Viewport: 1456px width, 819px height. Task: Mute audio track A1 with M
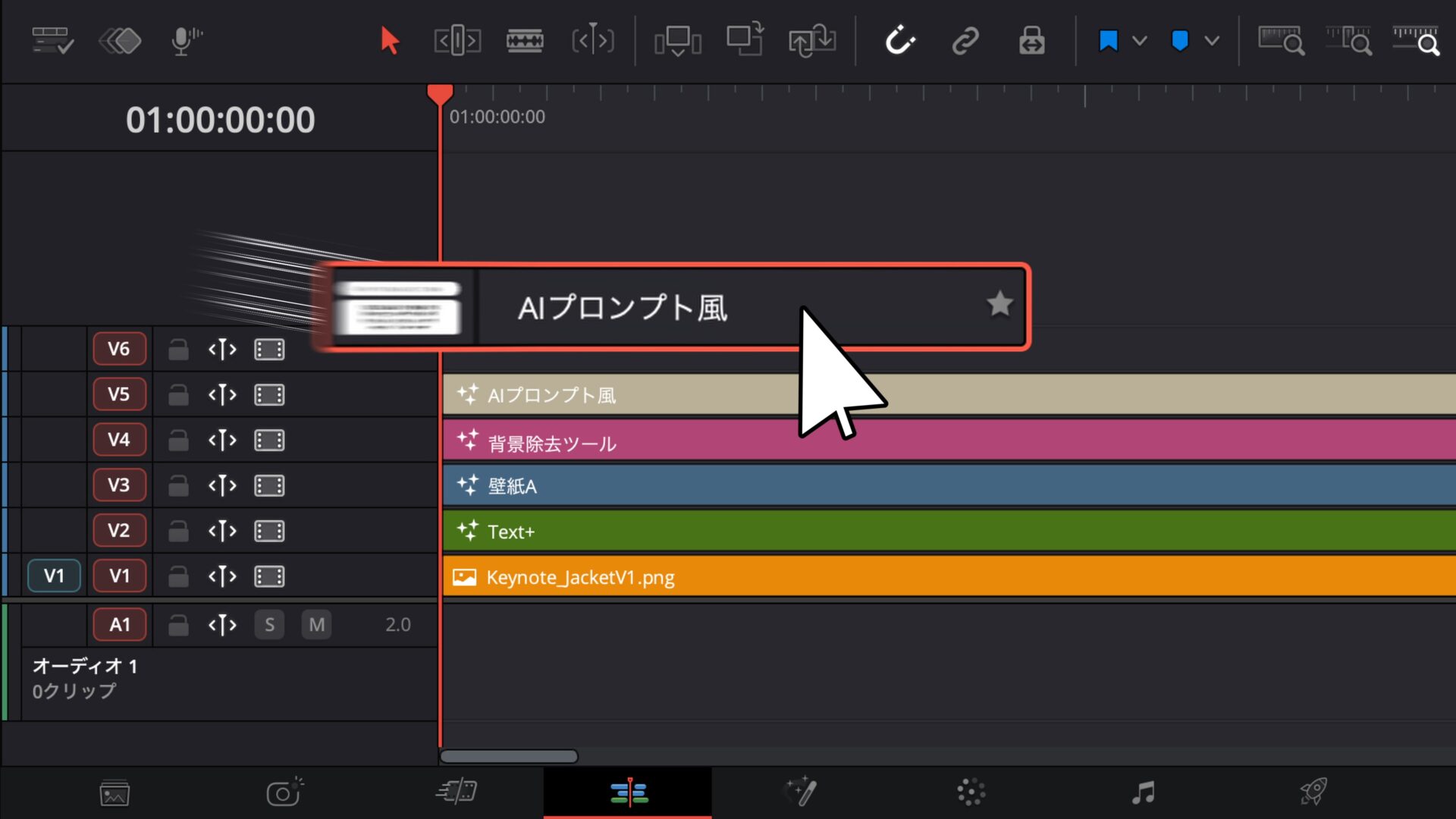pos(316,625)
